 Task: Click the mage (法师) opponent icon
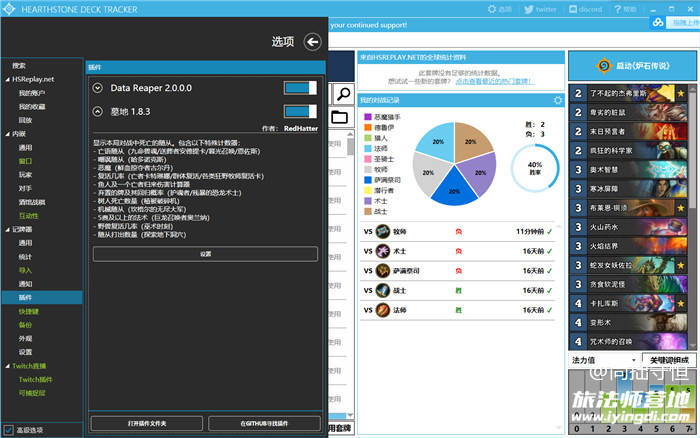(x=383, y=310)
